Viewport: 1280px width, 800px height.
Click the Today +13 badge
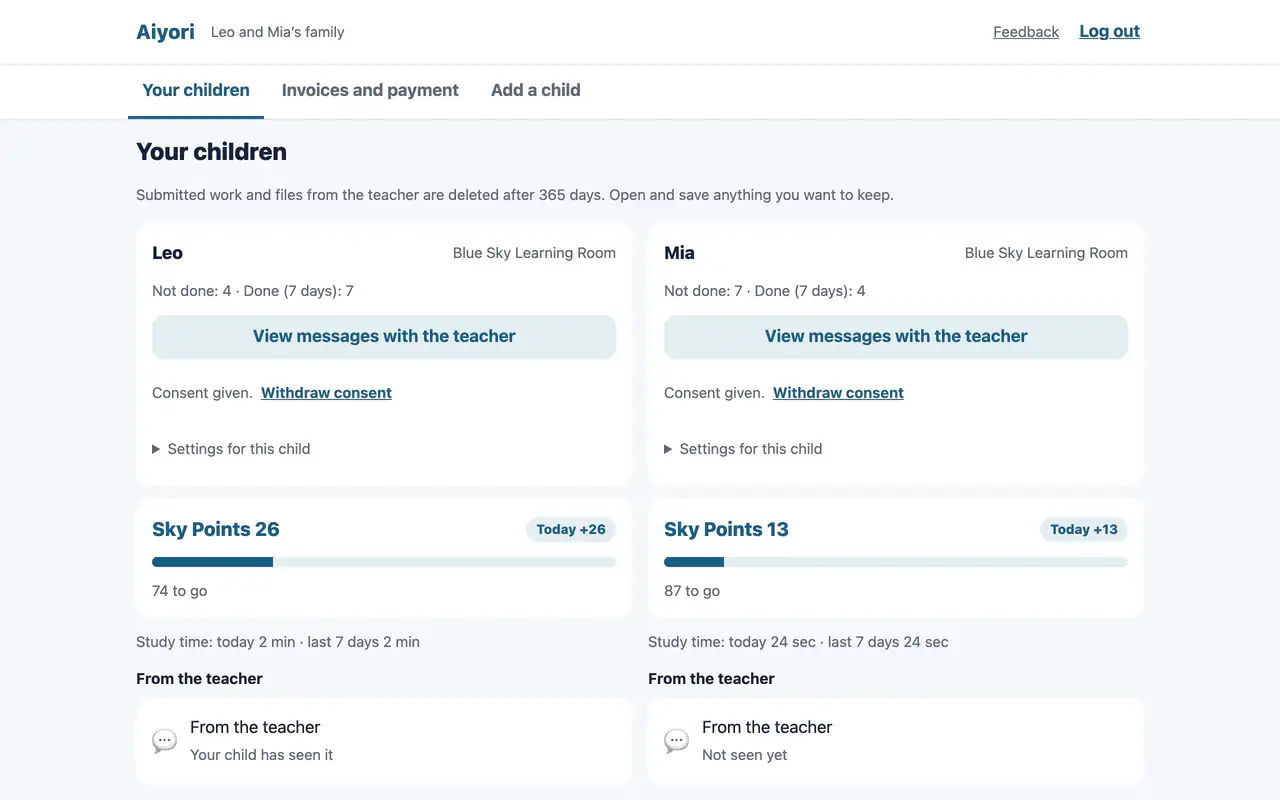[1084, 529]
